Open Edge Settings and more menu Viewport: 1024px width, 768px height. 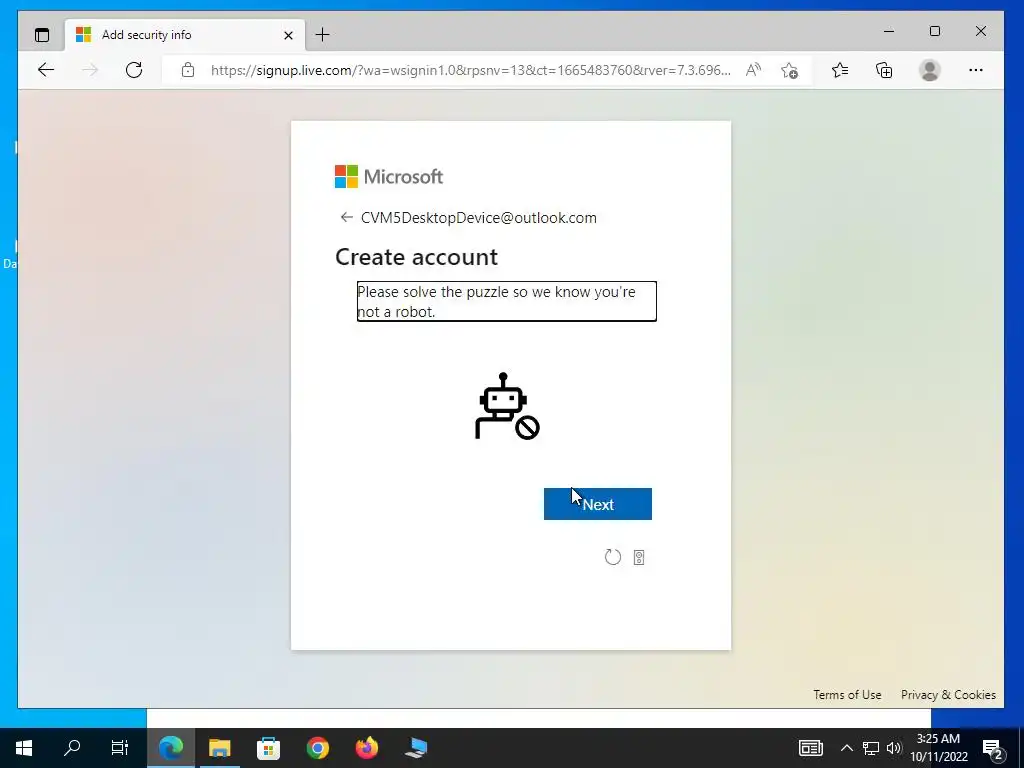976,70
